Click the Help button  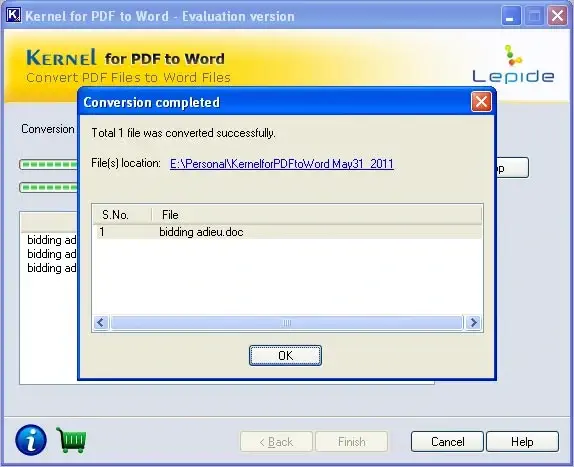[x=522, y=442]
